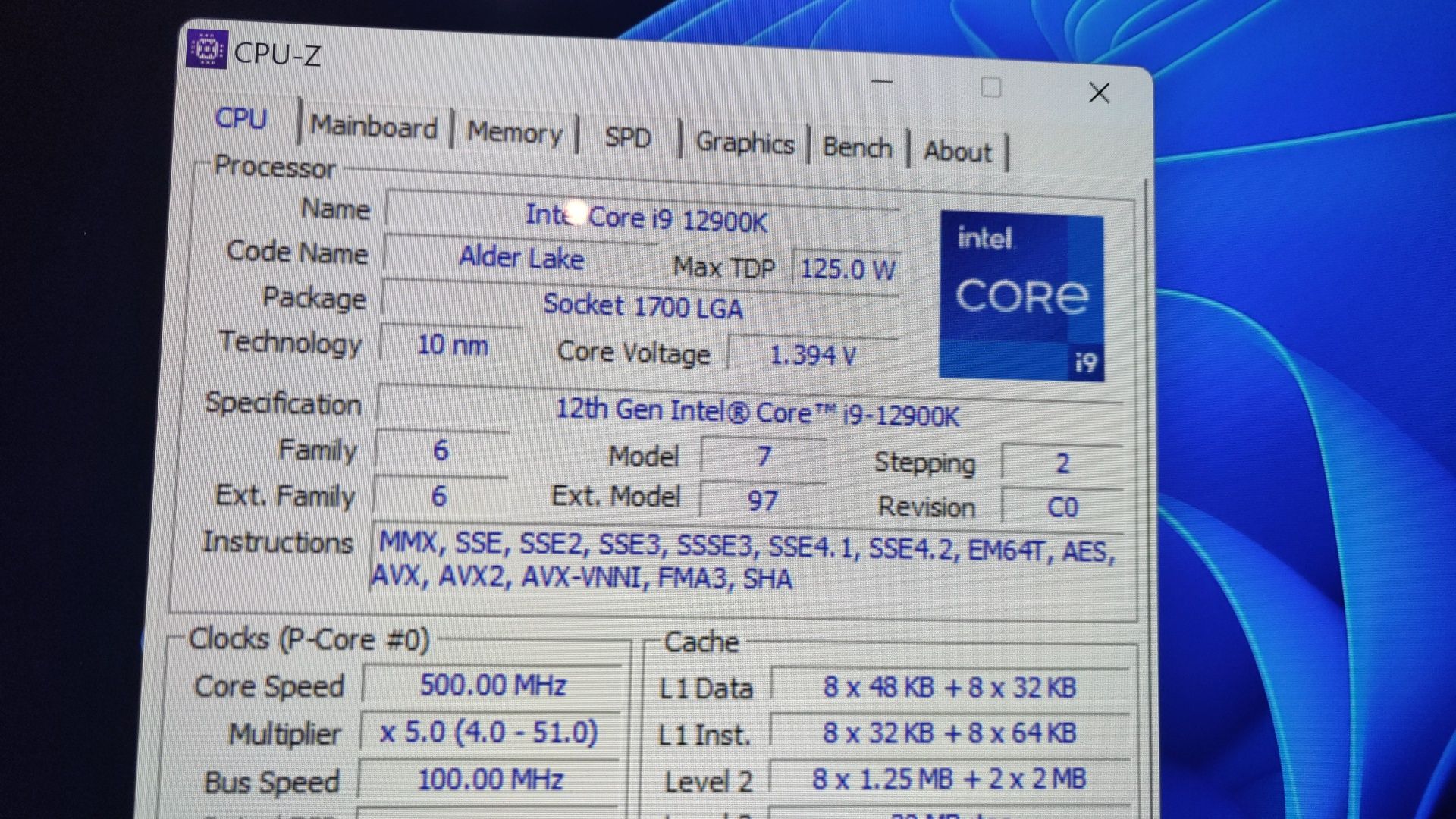Click the CPU-Z window title text
The image size is (1456, 819).
[278, 54]
